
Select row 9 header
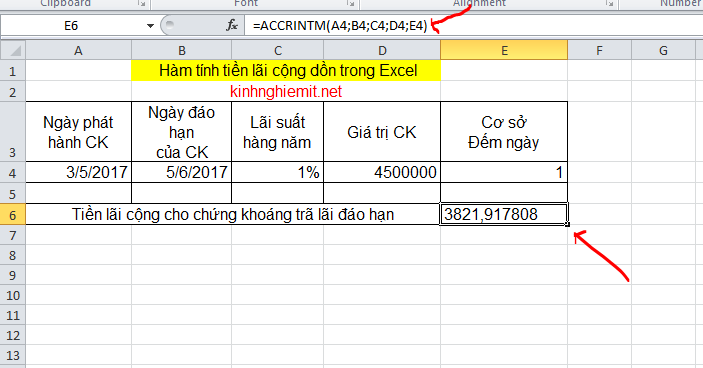click(13, 275)
